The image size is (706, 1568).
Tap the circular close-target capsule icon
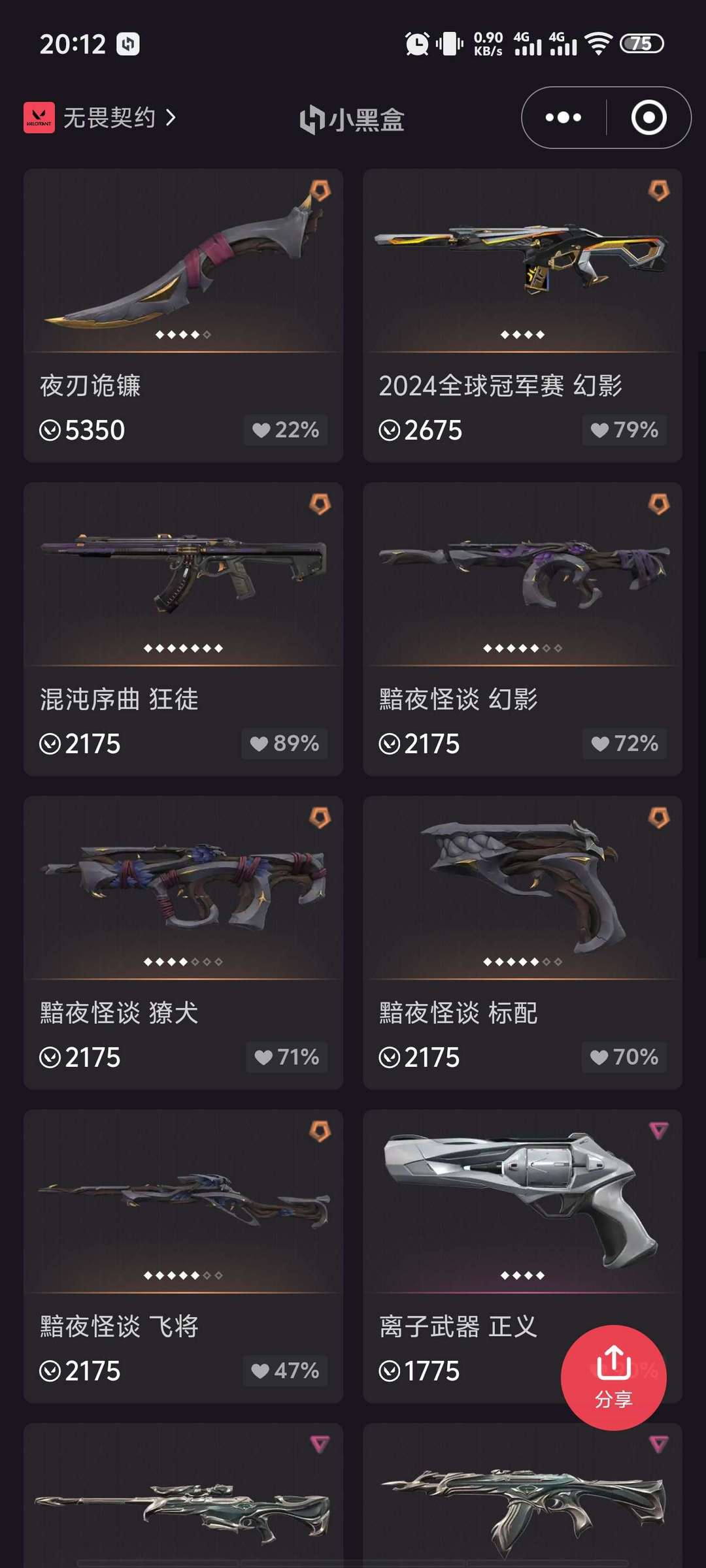coord(648,118)
